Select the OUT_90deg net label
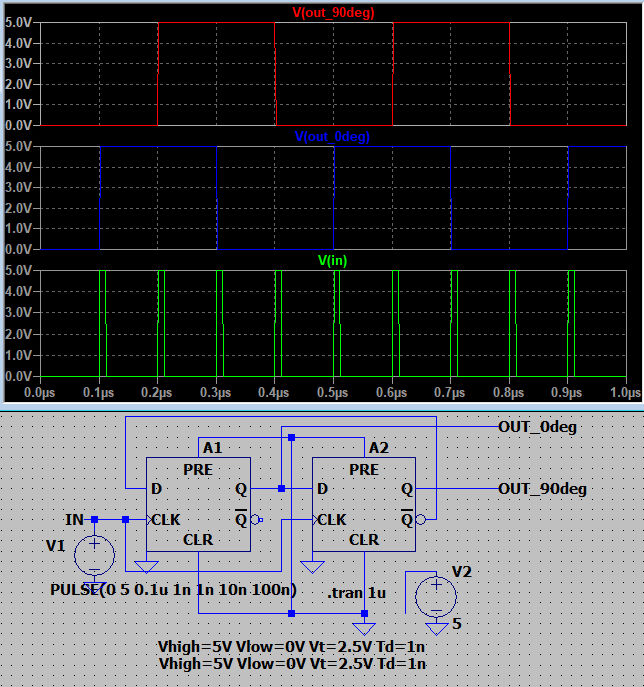 542,489
